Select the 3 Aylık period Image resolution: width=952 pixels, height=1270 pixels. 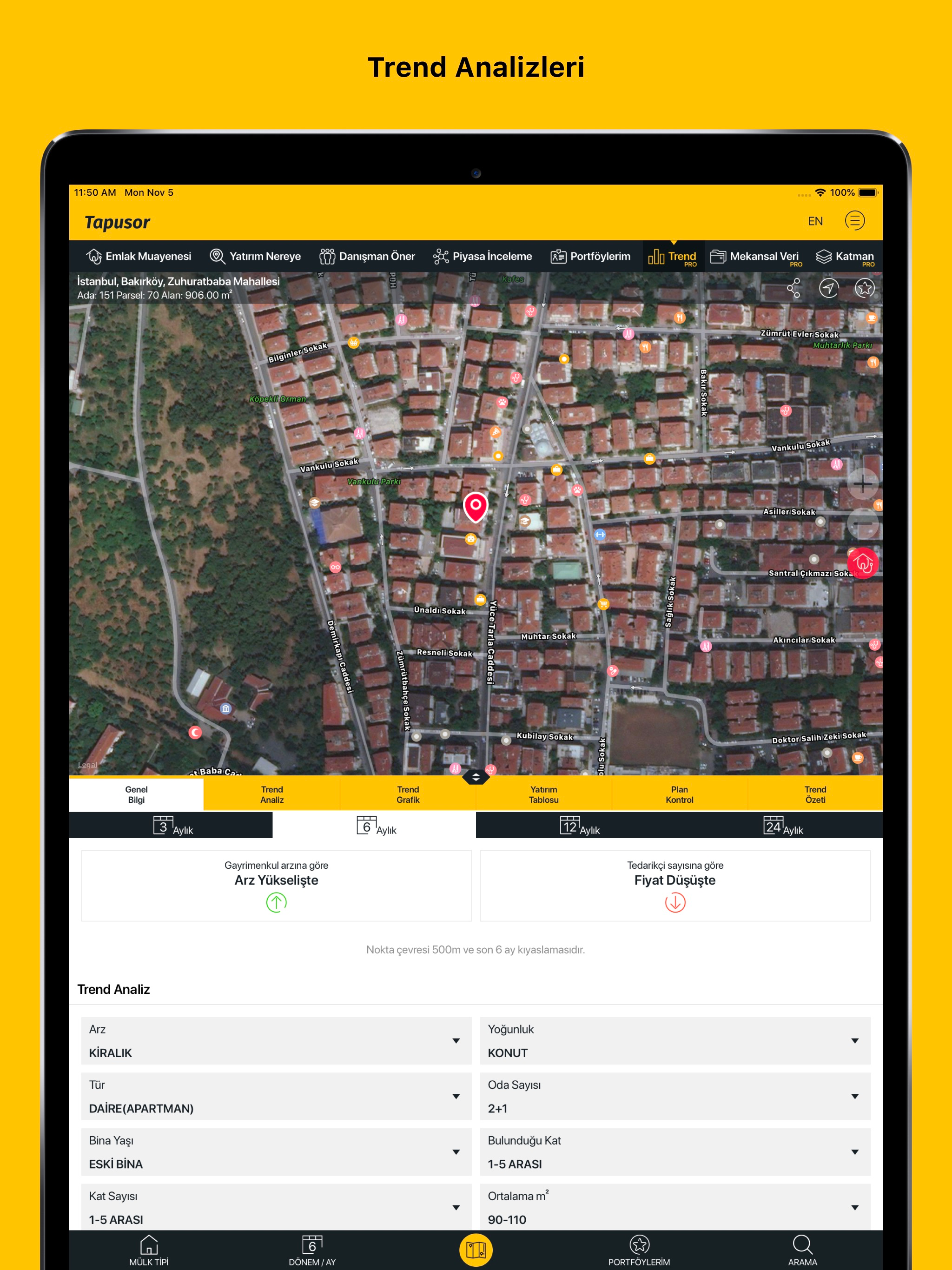click(x=171, y=826)
